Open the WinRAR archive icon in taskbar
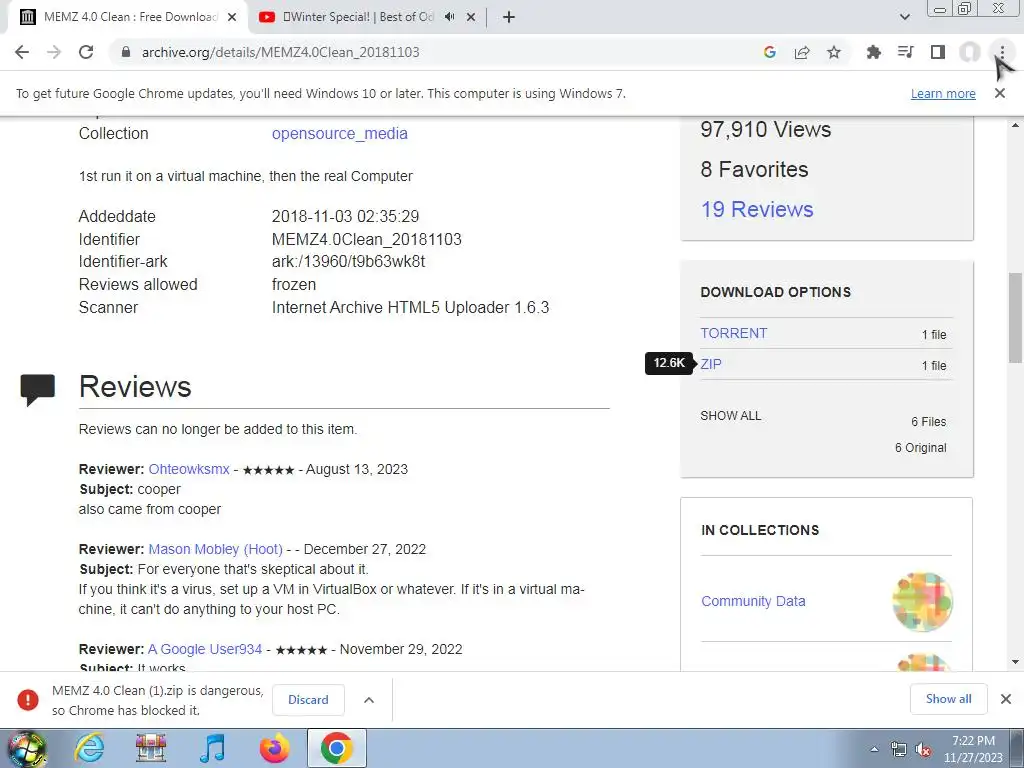 (x=151, y=748)
